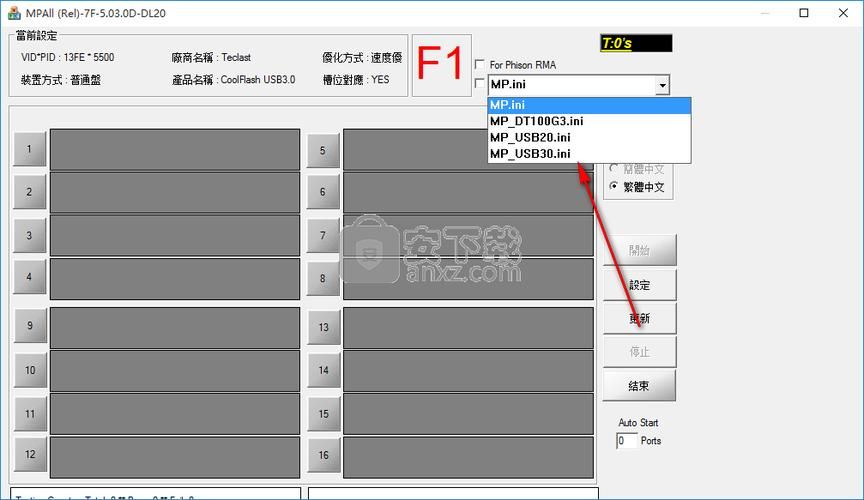Select MP_USB30.ini configuration file
Viewport: 864px width, 500px height.
(589, 154)
